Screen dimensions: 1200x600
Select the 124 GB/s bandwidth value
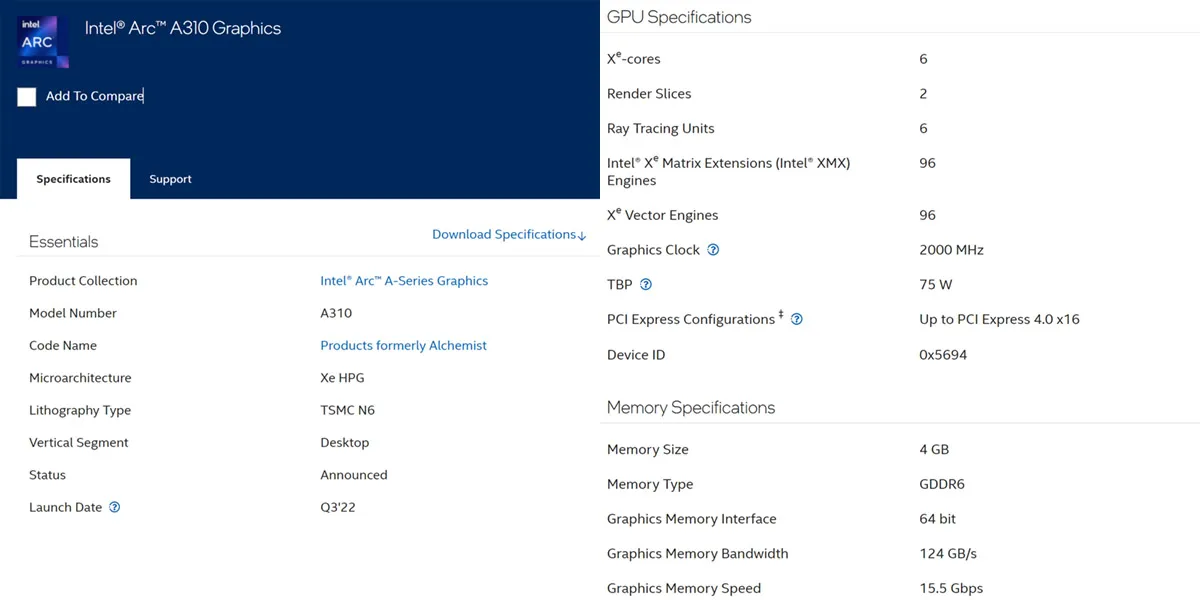click(948, 554)
